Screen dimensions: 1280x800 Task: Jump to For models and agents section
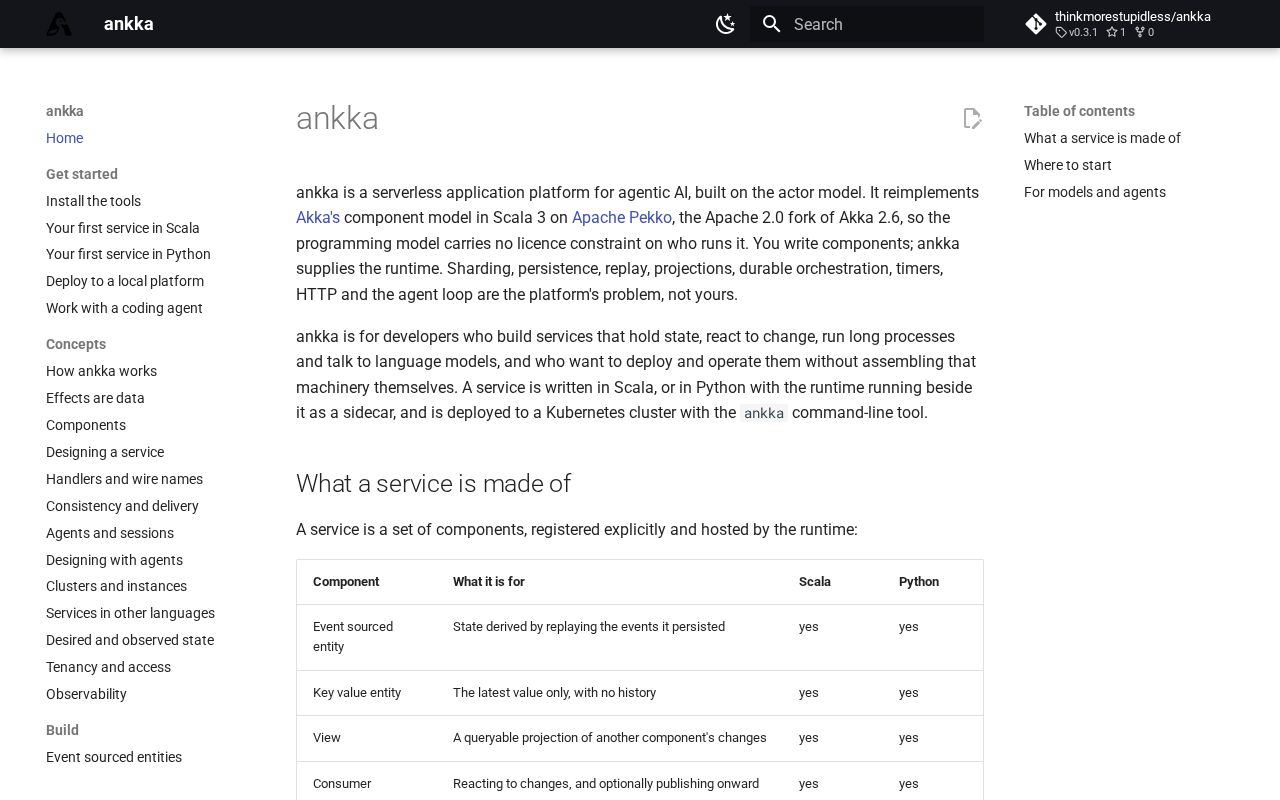click(1094, 192)
